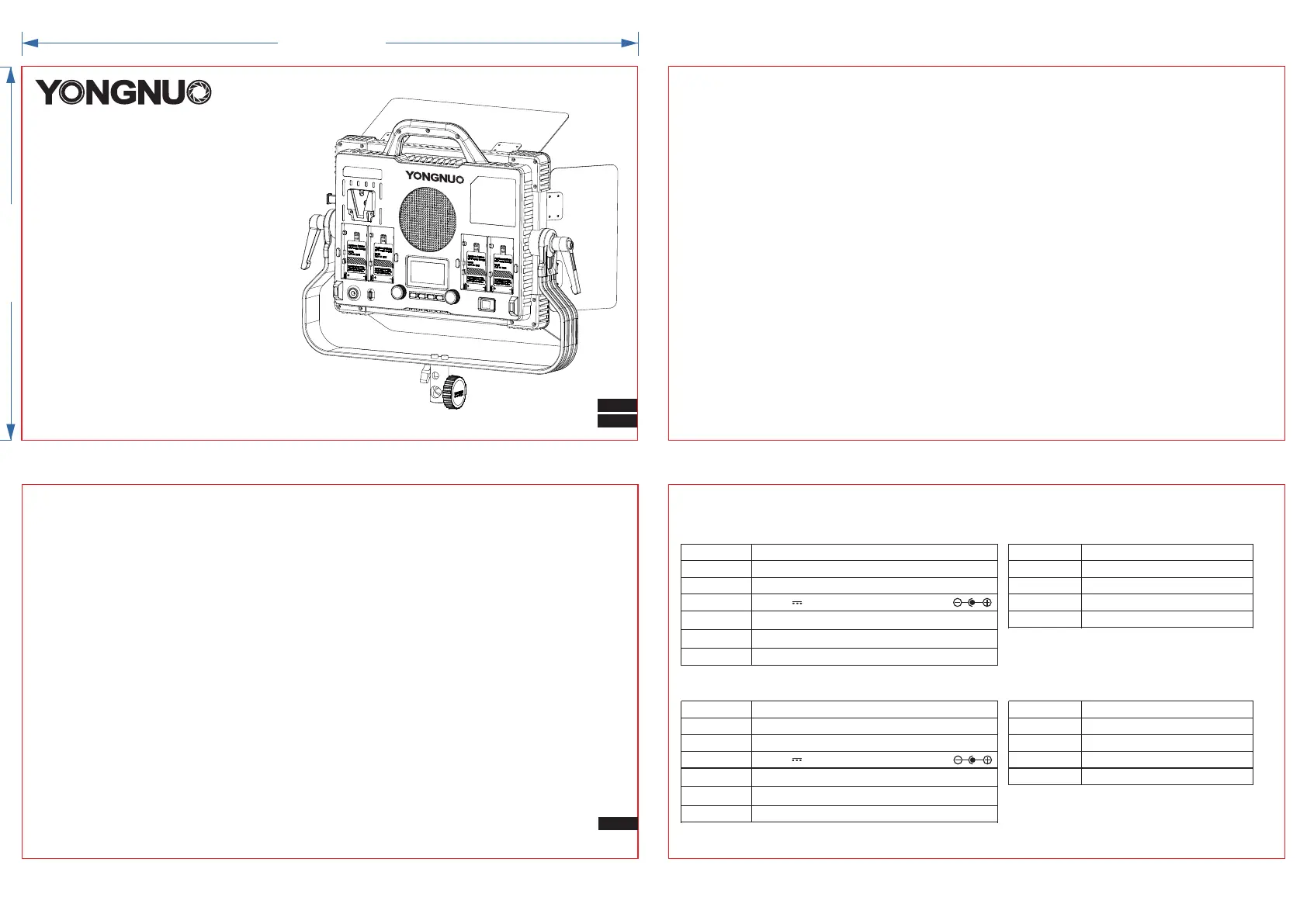Click the small YONGNUO label on the light body
The width and height of the screenshot is (1307, 924).
pyautogui.click(x=434, y=178)
